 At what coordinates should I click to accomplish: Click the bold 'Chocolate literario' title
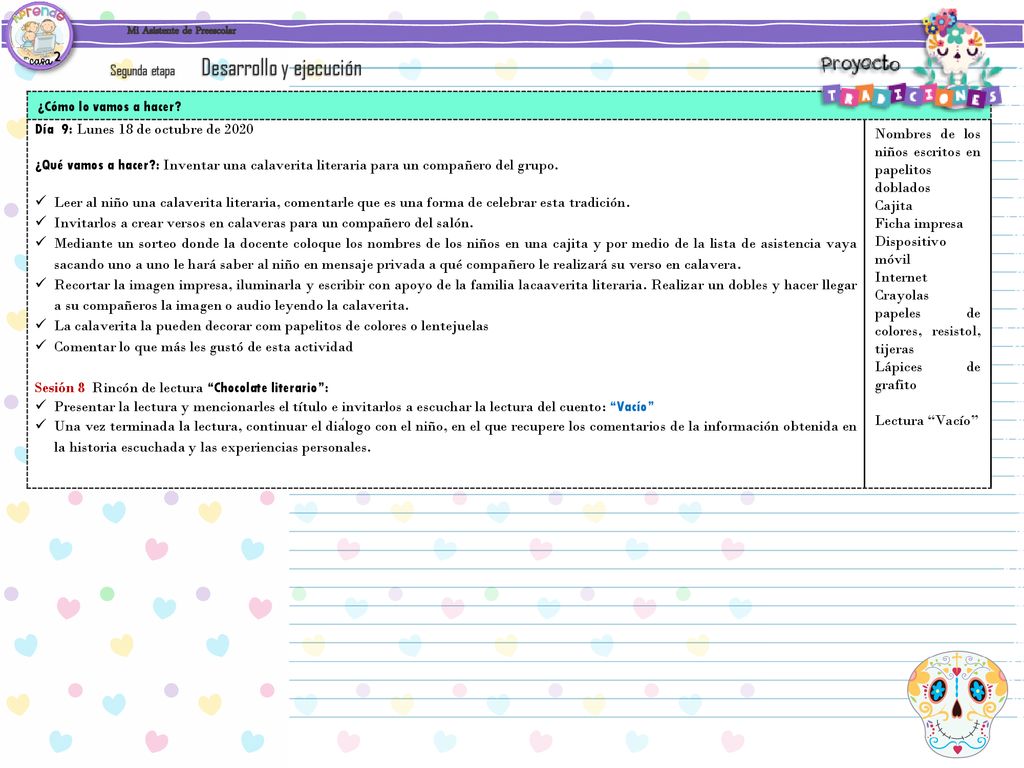268,387
